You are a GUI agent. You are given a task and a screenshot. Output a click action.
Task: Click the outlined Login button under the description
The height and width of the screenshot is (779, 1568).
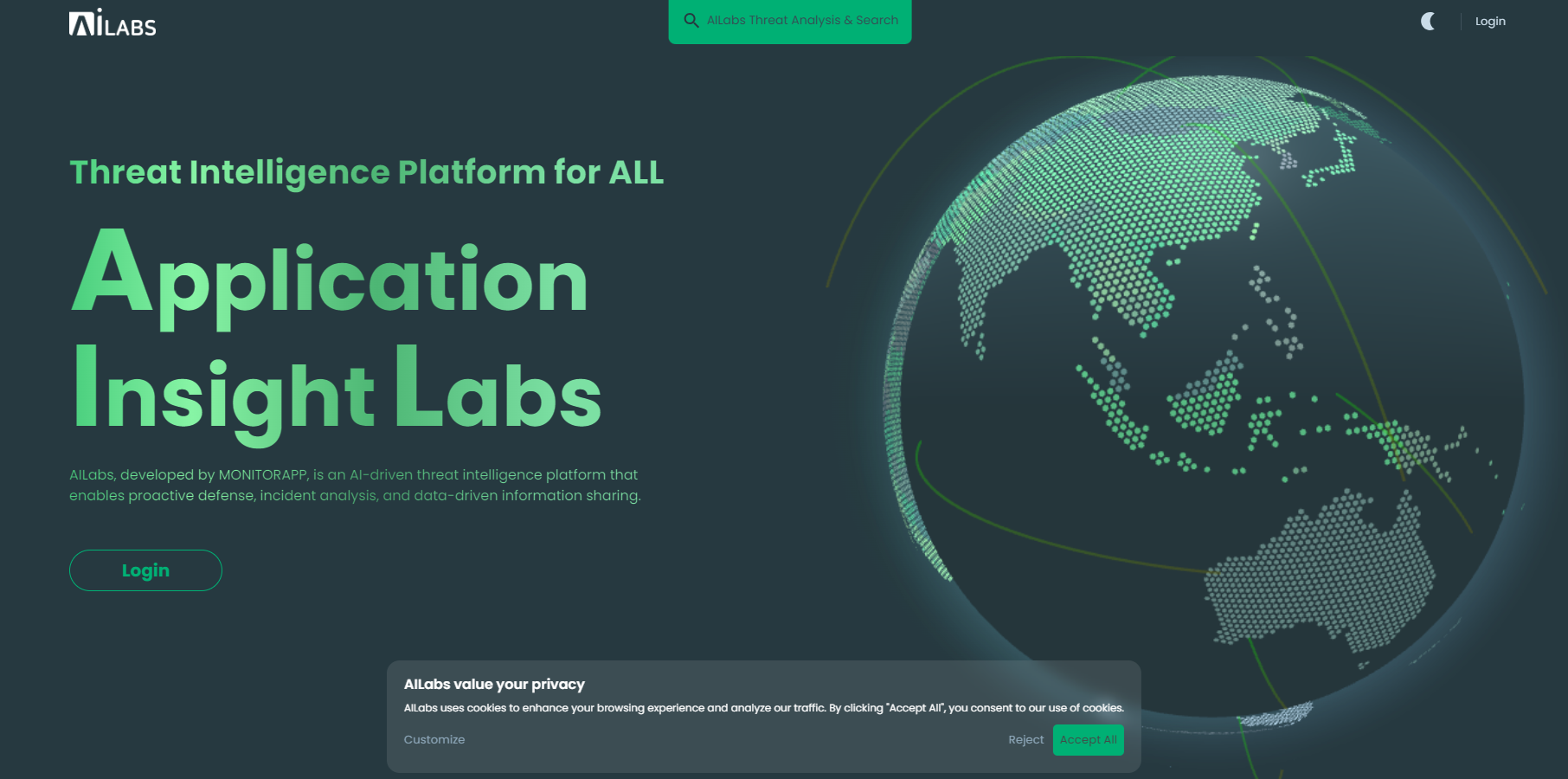click(145, 570)
